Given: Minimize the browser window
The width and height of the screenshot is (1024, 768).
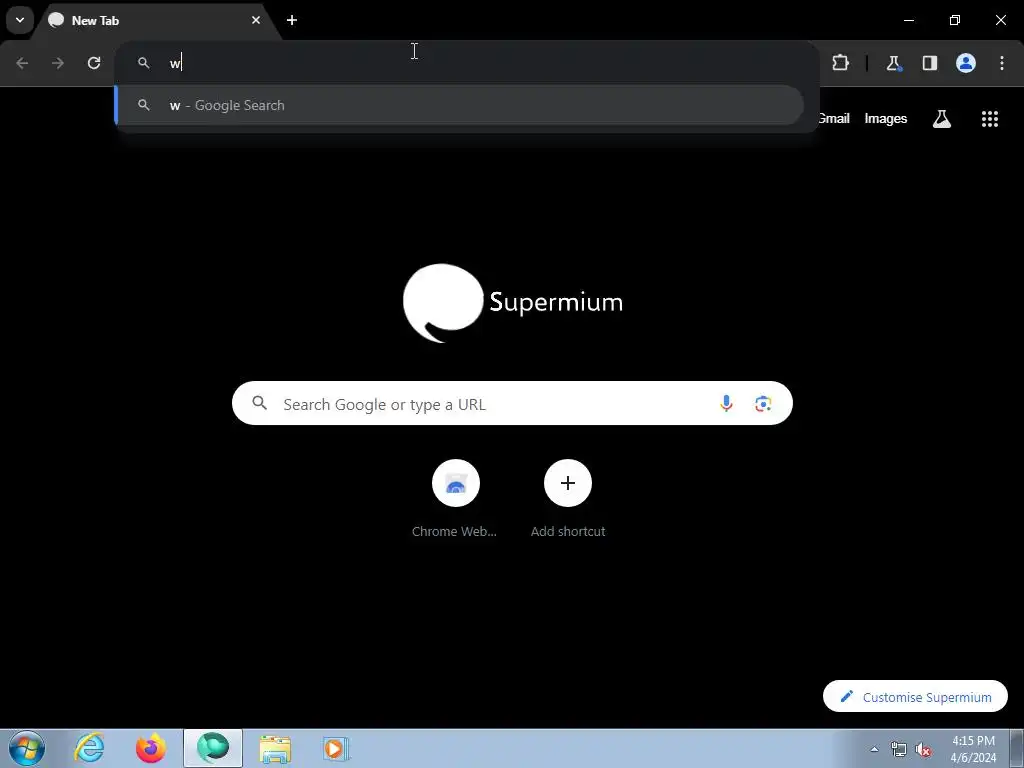Looking at the screenshot, I should click(x=908, y=20).
